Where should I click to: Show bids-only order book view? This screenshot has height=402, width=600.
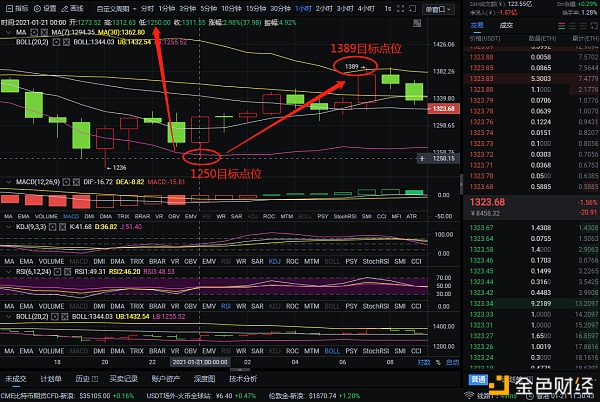(572, 26)
